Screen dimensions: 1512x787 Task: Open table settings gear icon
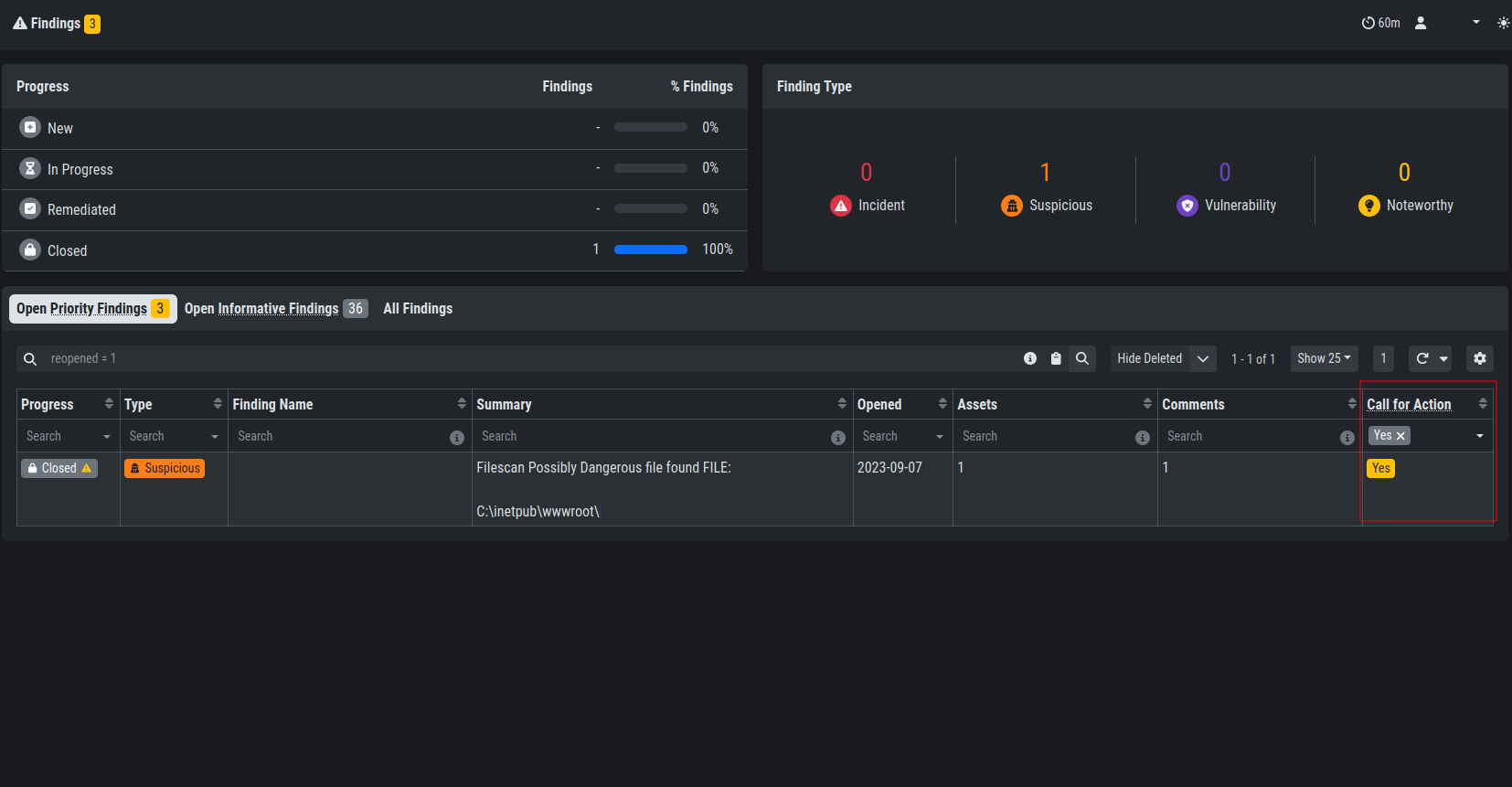pyautogui.click(x=1480, y=358)
